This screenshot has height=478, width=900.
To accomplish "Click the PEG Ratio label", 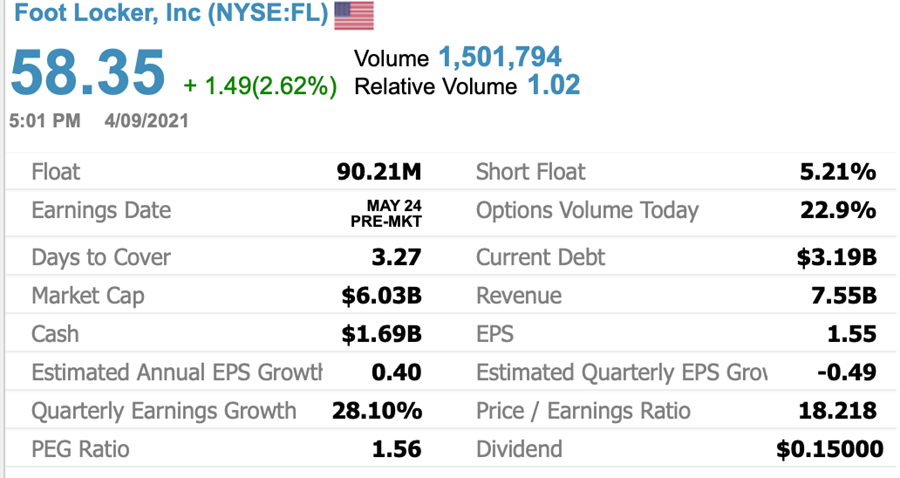I will pos(80,449).
